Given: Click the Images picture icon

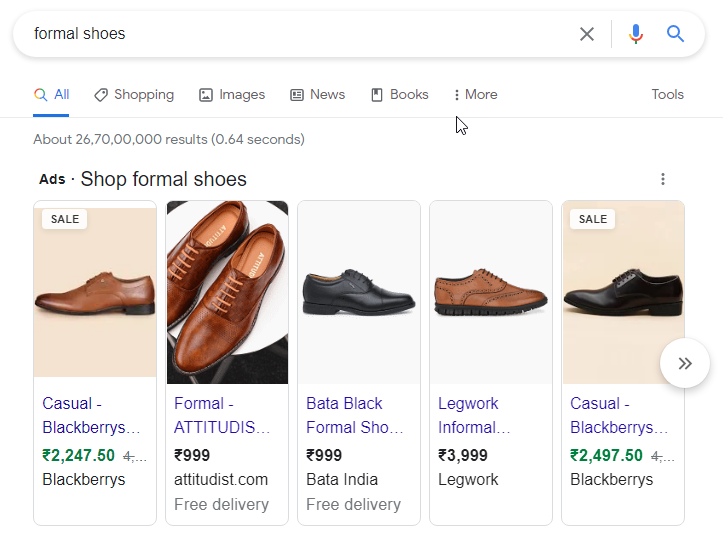Looking at the screenshot, I should pyautogui.click(x=206, y=95).
